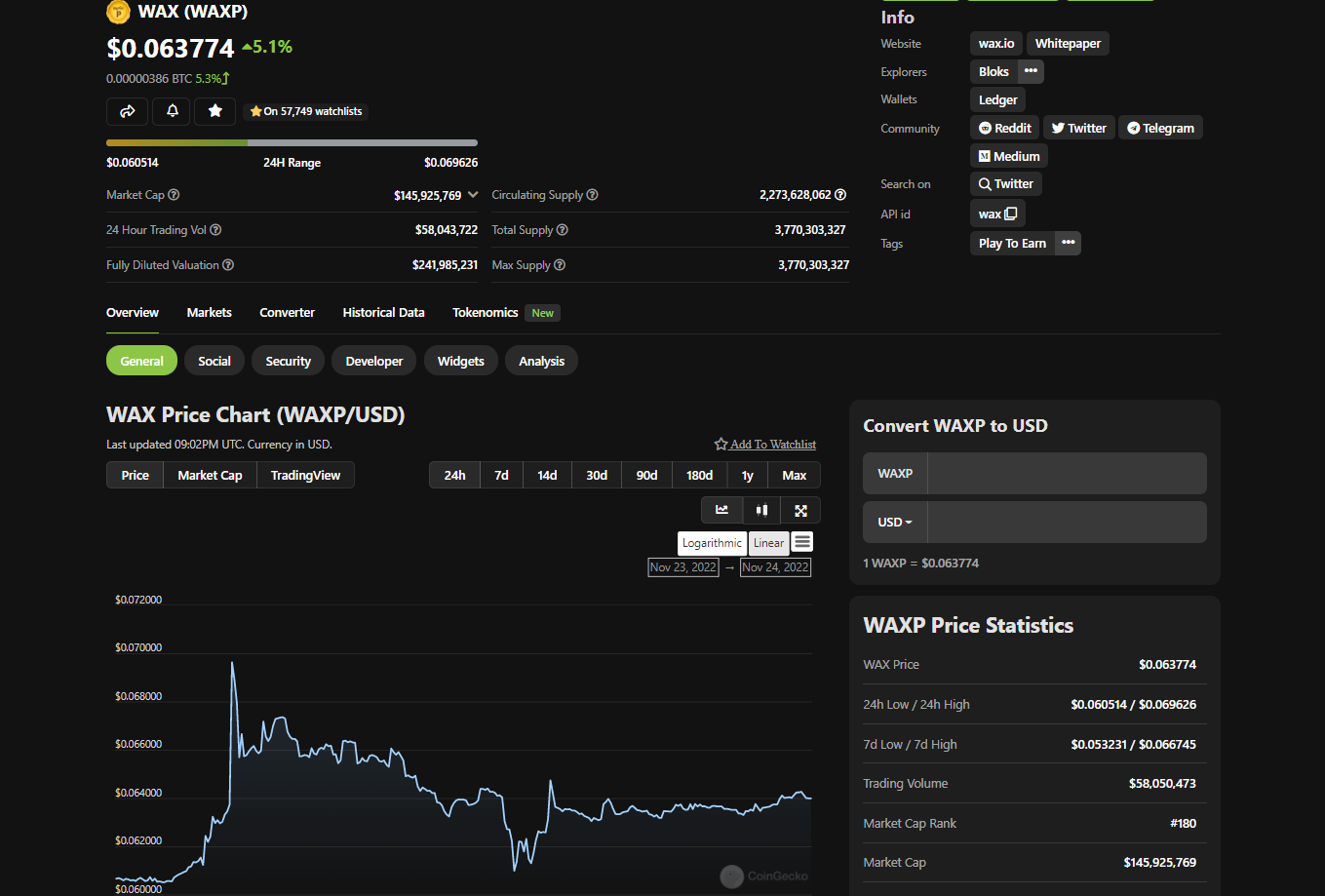Set chart range to 90d
This screenshot has width=1325, height=896.
pos(647,475)
